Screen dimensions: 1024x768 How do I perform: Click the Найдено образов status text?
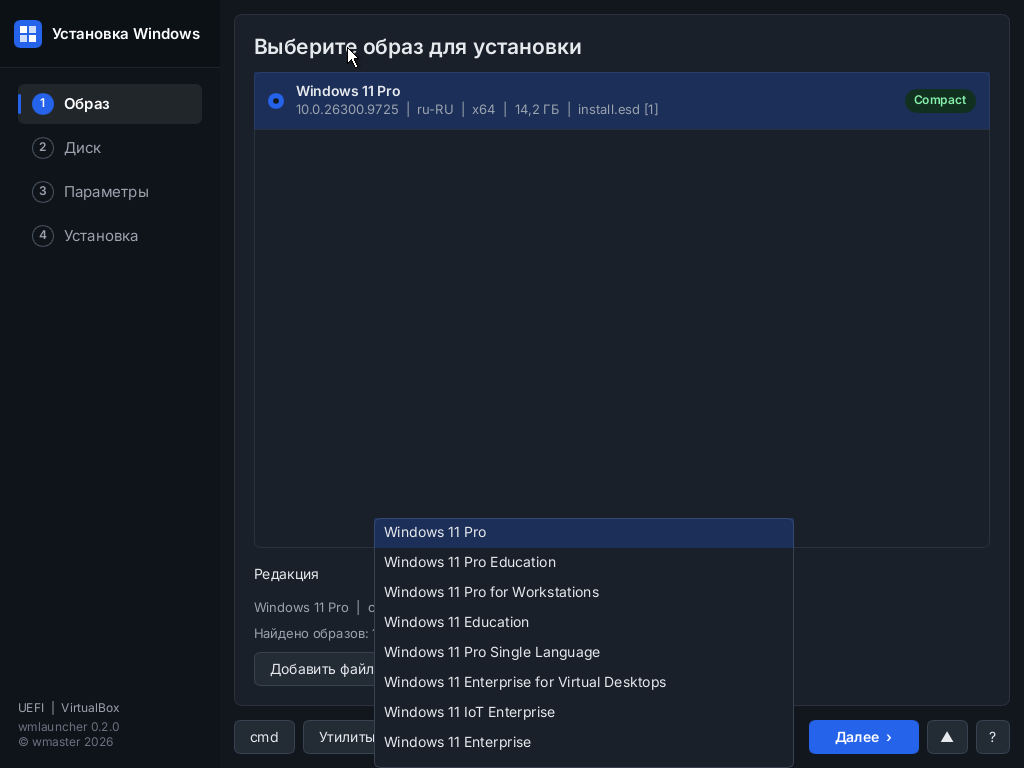point(314,633)
